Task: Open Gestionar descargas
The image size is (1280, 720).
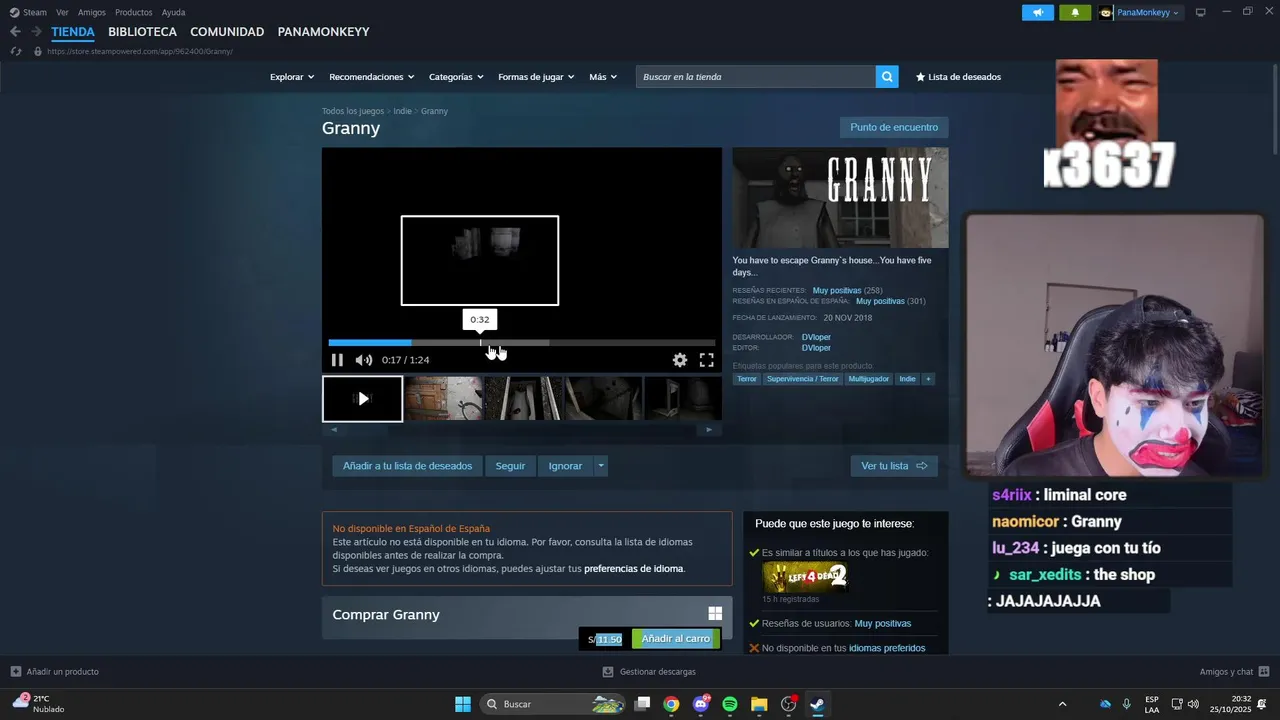Action: coord(649,672)
